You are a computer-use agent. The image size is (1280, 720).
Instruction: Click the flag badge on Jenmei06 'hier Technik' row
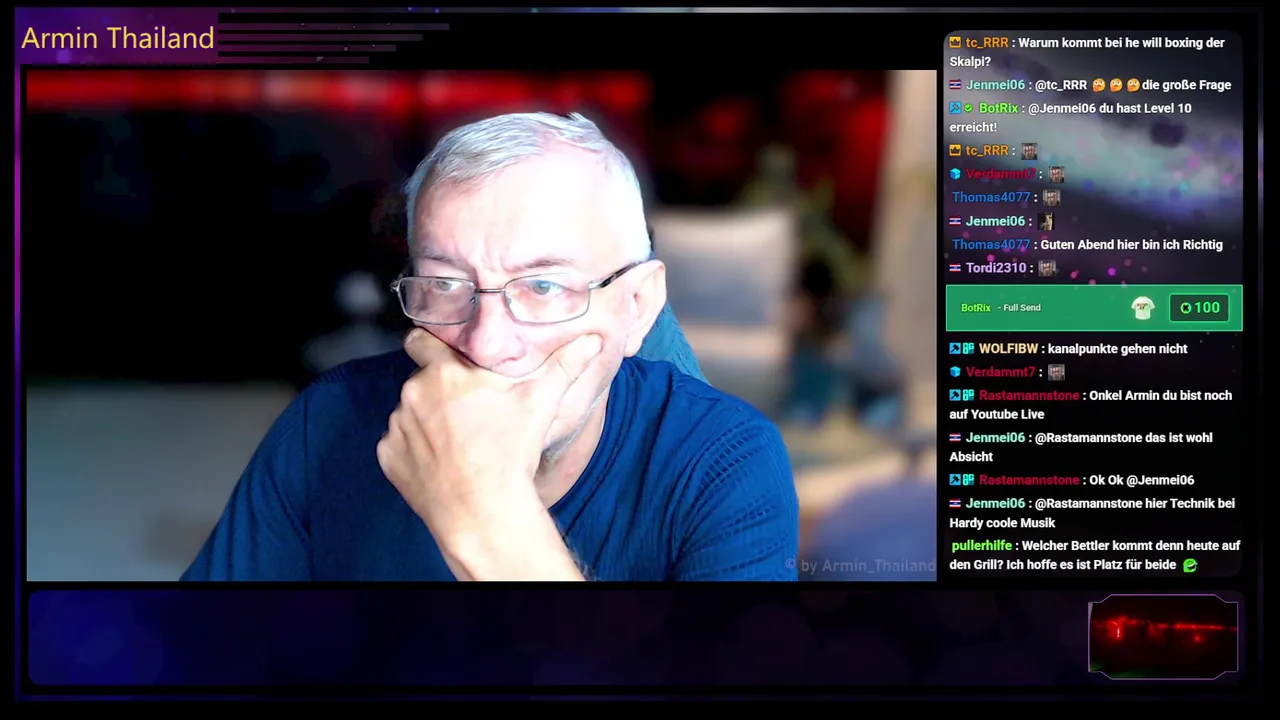point(955,503)
